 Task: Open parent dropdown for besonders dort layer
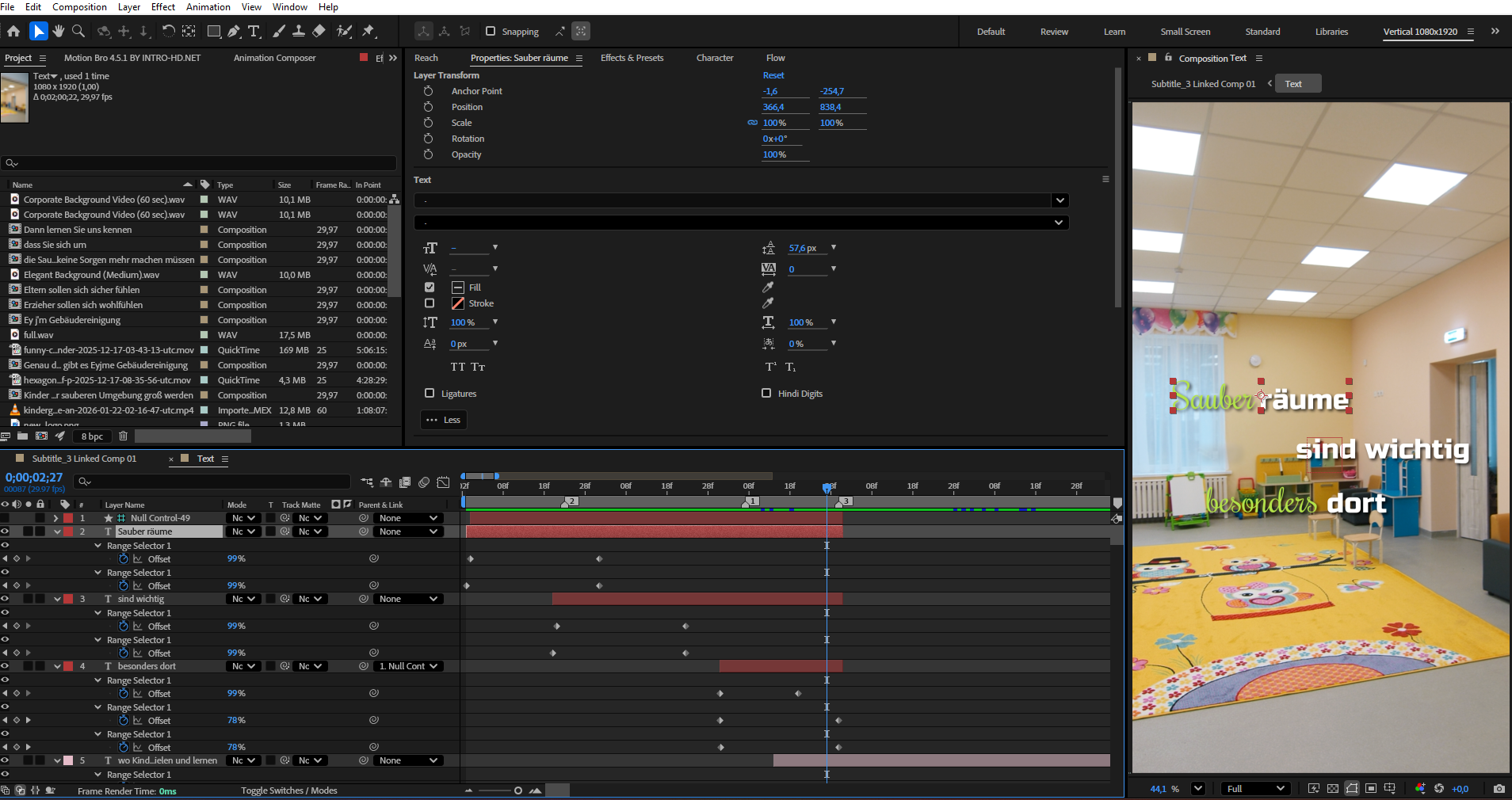click(x=408, y=666)
